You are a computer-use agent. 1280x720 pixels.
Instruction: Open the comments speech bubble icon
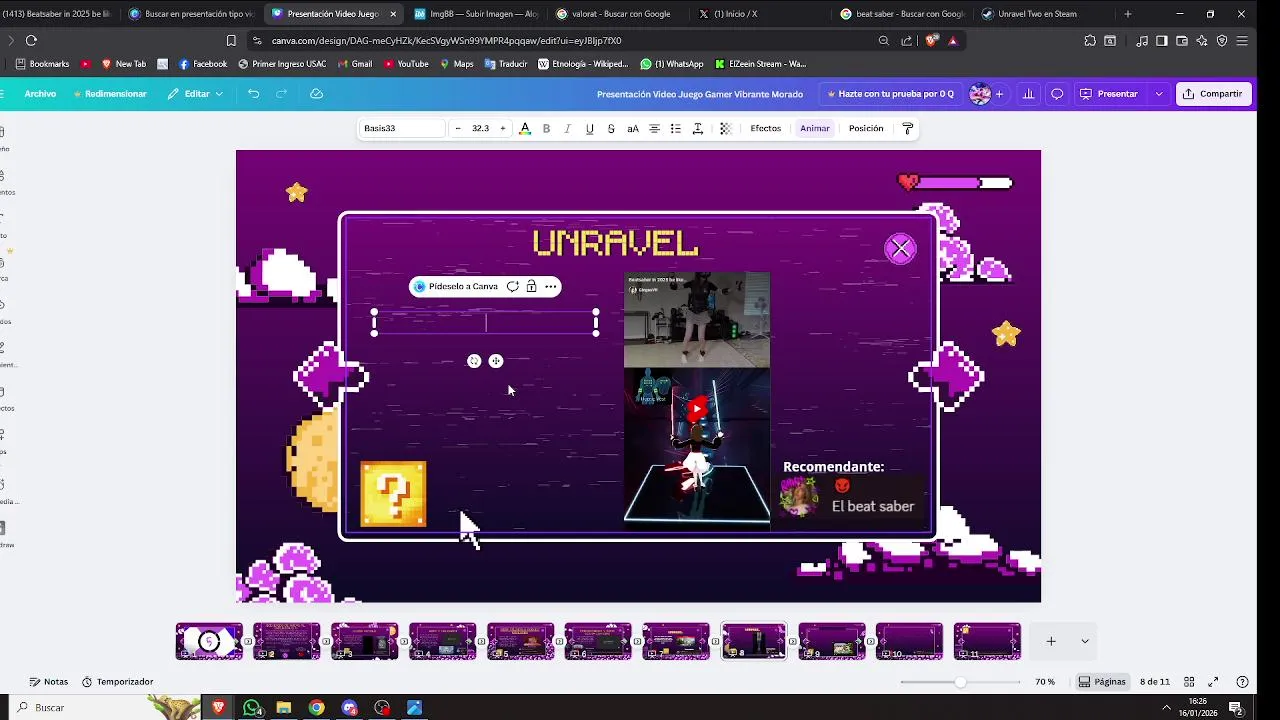[1057, 94]
